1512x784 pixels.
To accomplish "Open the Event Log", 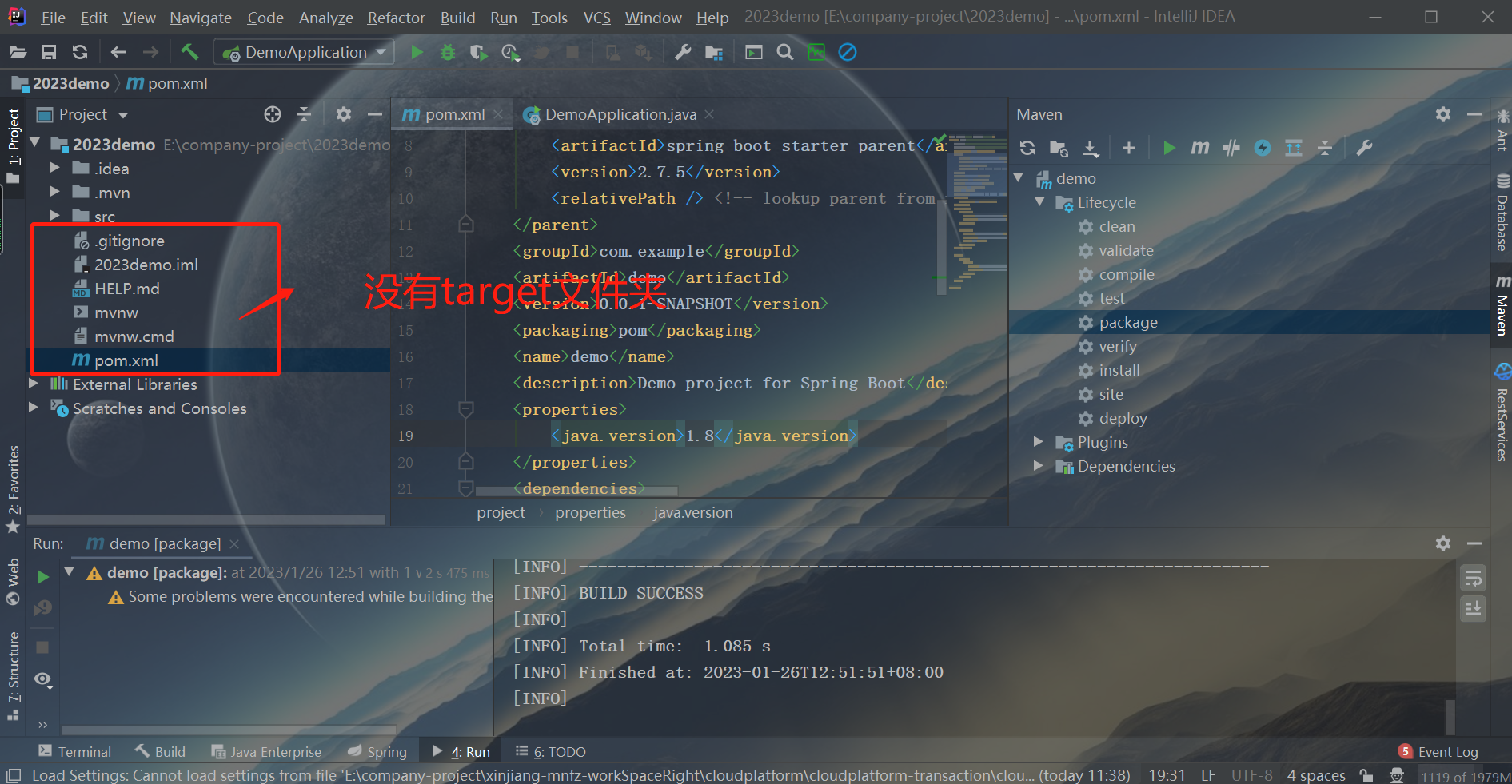I will point(1438,752).
